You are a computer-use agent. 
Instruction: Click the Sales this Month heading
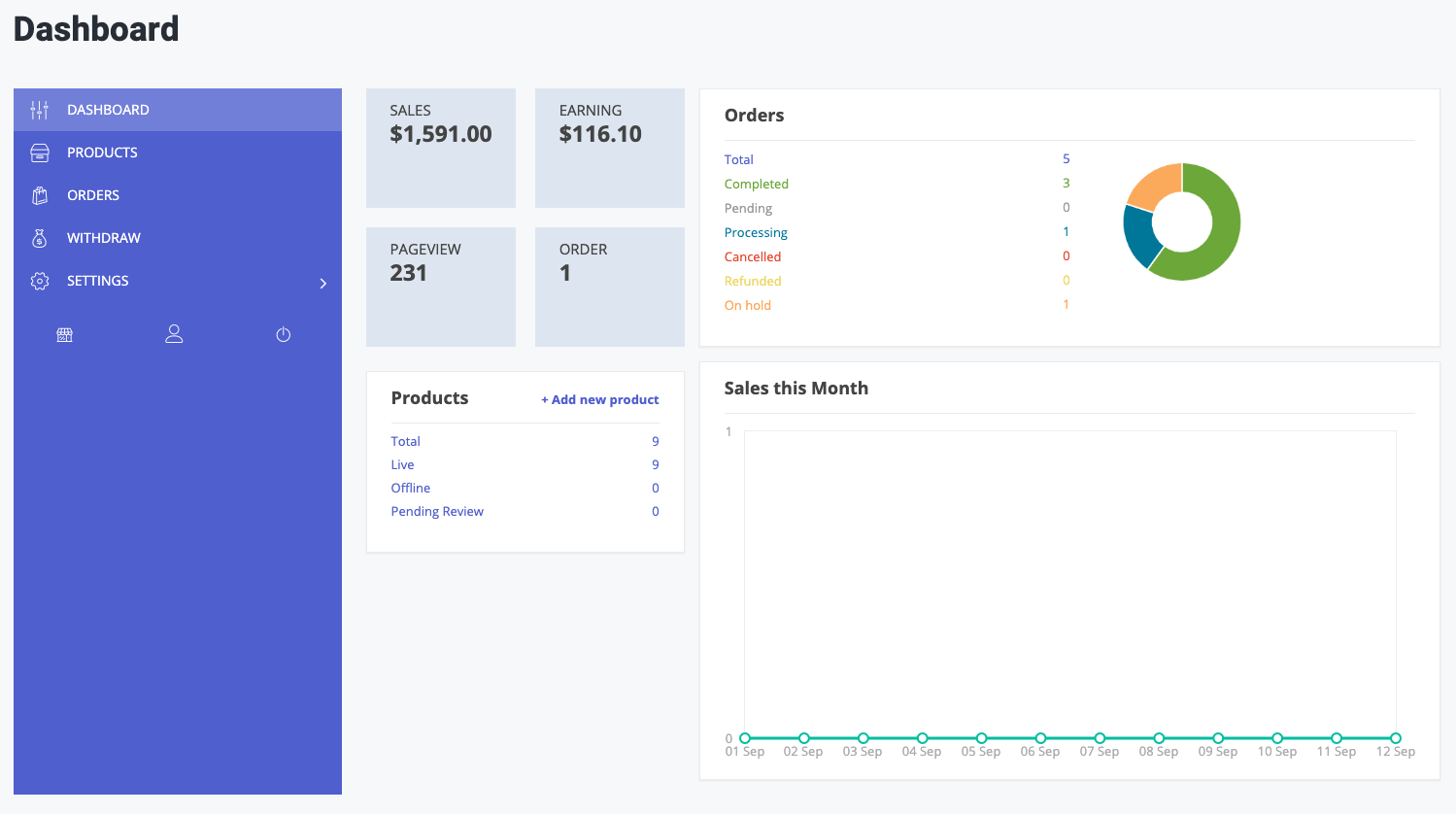tap(796, 388)
